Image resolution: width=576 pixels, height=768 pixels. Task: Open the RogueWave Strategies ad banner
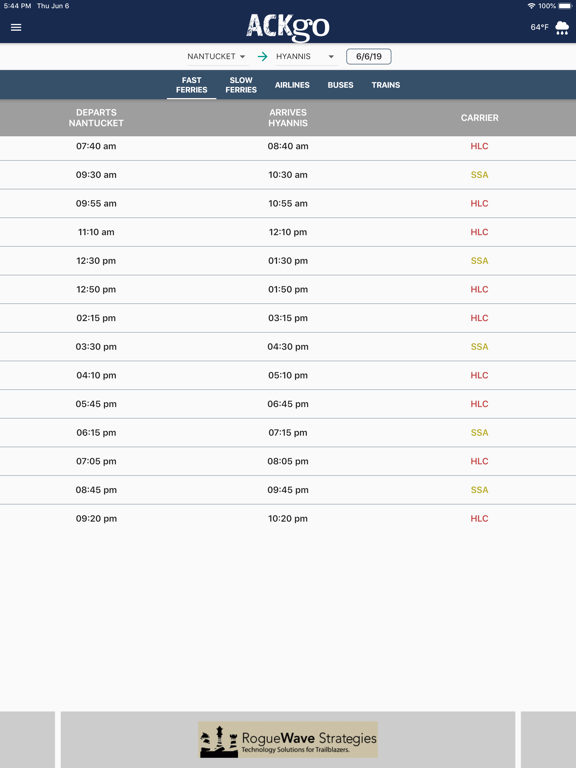pyautogui.click(x=288, y=740)
